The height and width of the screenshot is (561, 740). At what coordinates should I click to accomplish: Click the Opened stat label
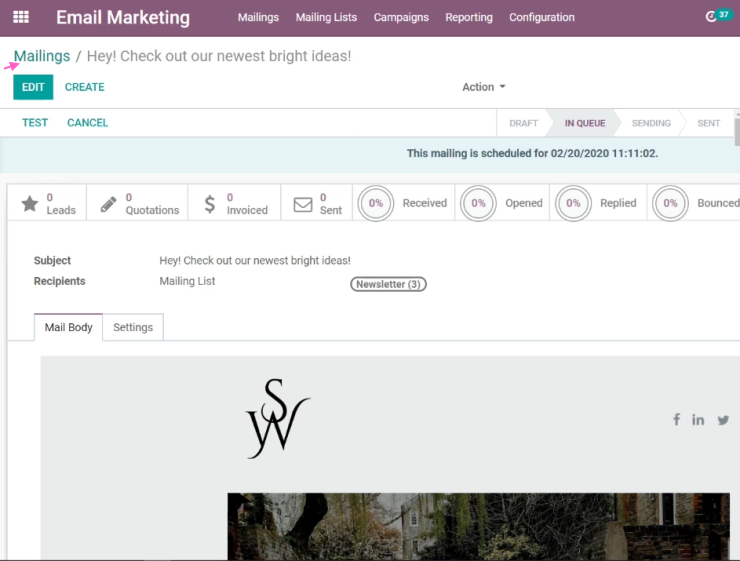(x=524, y=203)
